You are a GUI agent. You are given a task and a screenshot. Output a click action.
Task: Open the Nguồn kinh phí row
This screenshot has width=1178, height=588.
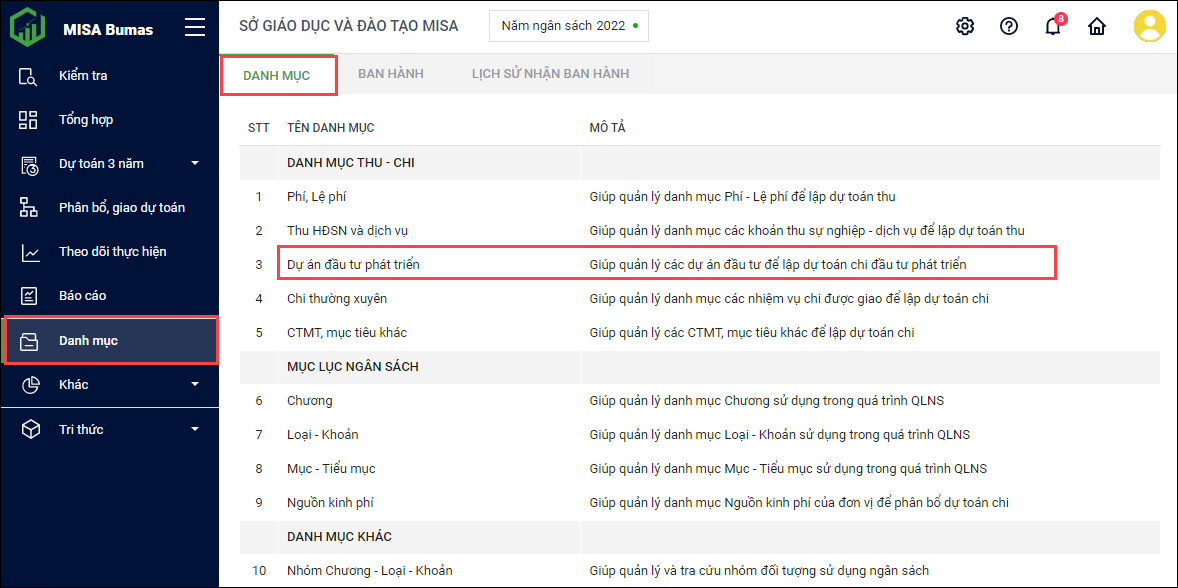tap(330, 503)
